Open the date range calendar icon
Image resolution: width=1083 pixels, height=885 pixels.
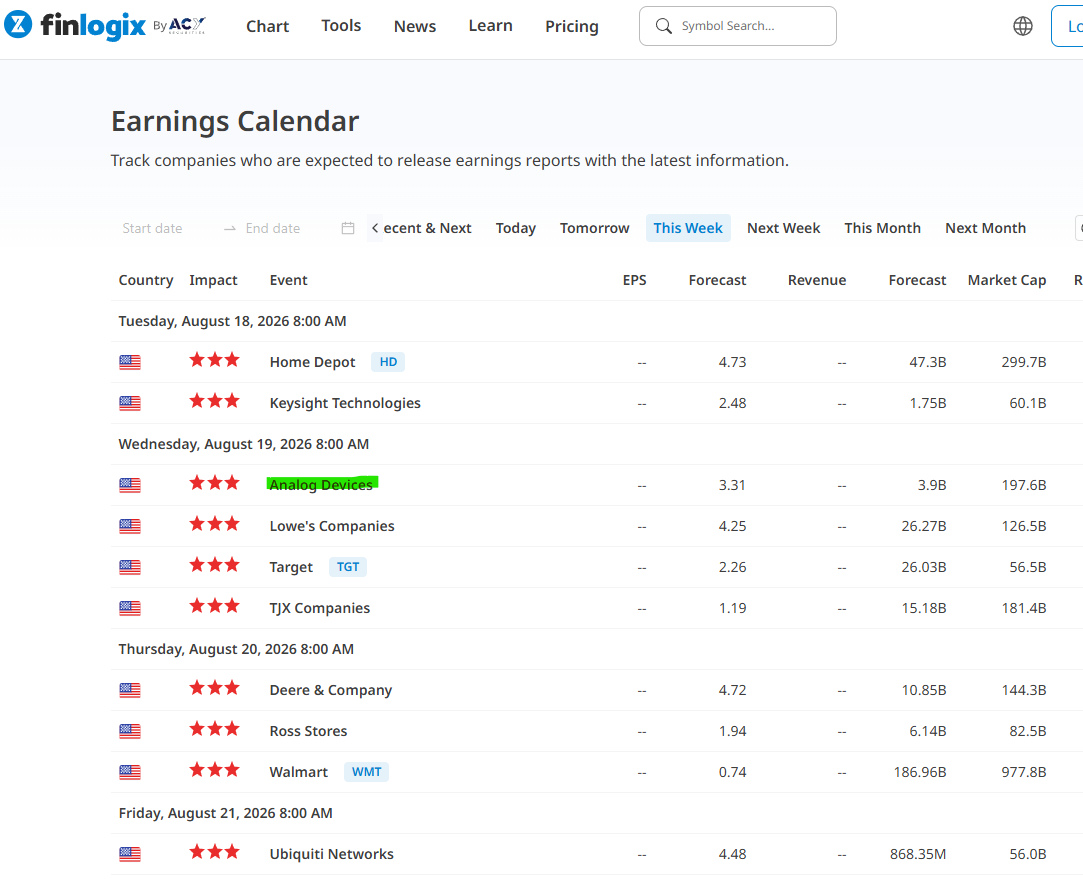(x=348, y=228)
